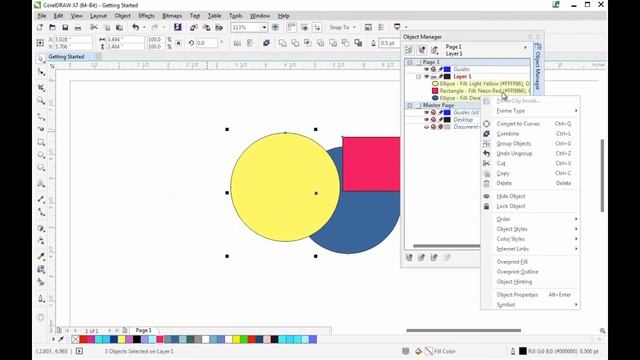Choose Object Properties in context menu
The image size is (640, 360).
click(530, 295)
